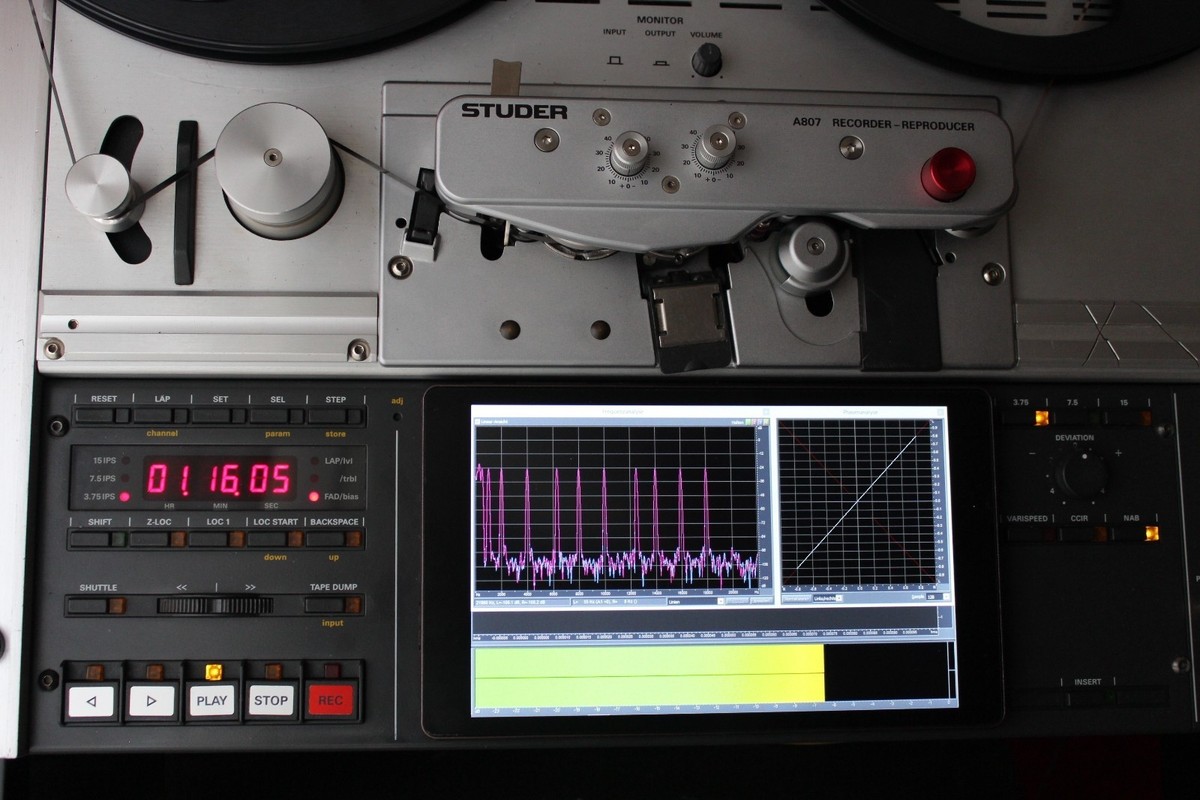Screen dimensions: 1200x800
Task: Push the LOC START key
Action: click(275, 539)
